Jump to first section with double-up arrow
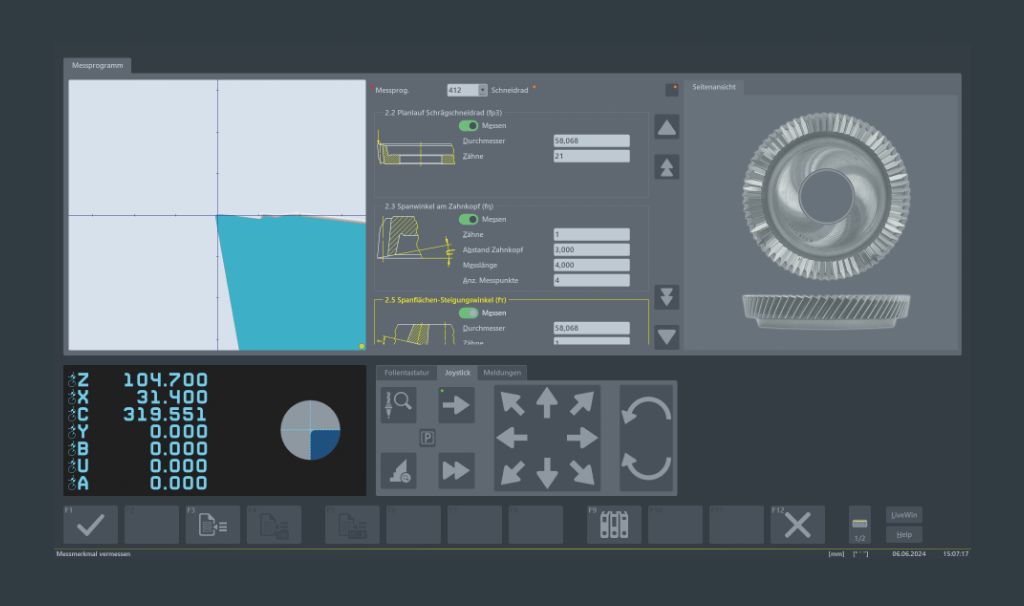This screenshot has width=1024, height=606. (667, 167)
